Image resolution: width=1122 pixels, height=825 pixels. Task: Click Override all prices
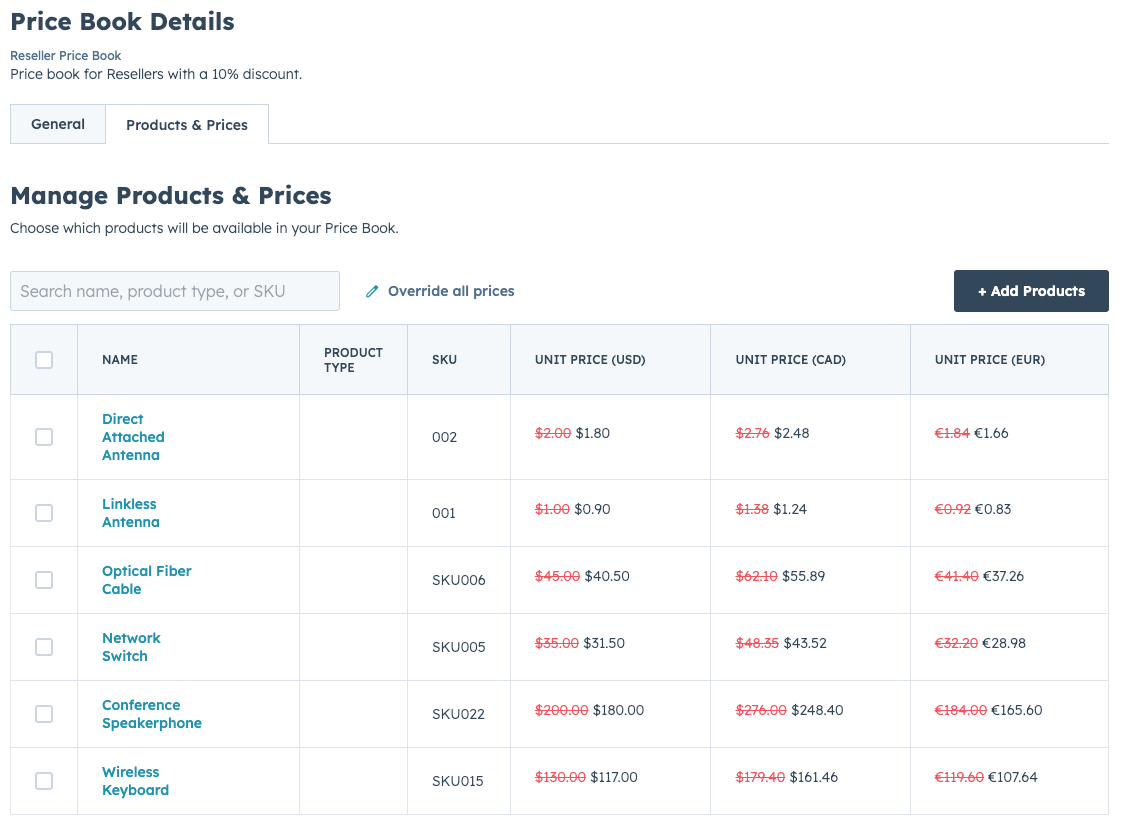tap(450, 291)
